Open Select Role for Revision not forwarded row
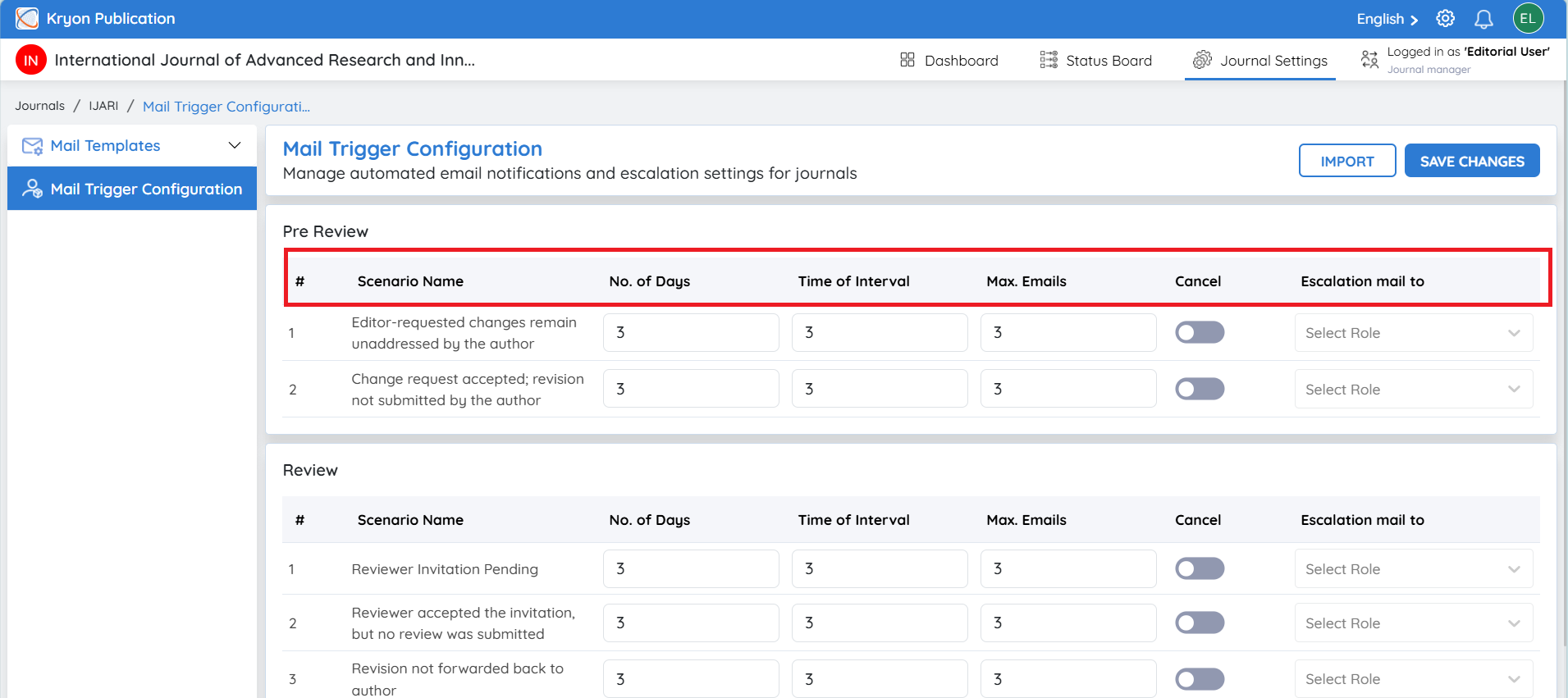Viewport: 1568px width, 698px height. [1414, 679]
